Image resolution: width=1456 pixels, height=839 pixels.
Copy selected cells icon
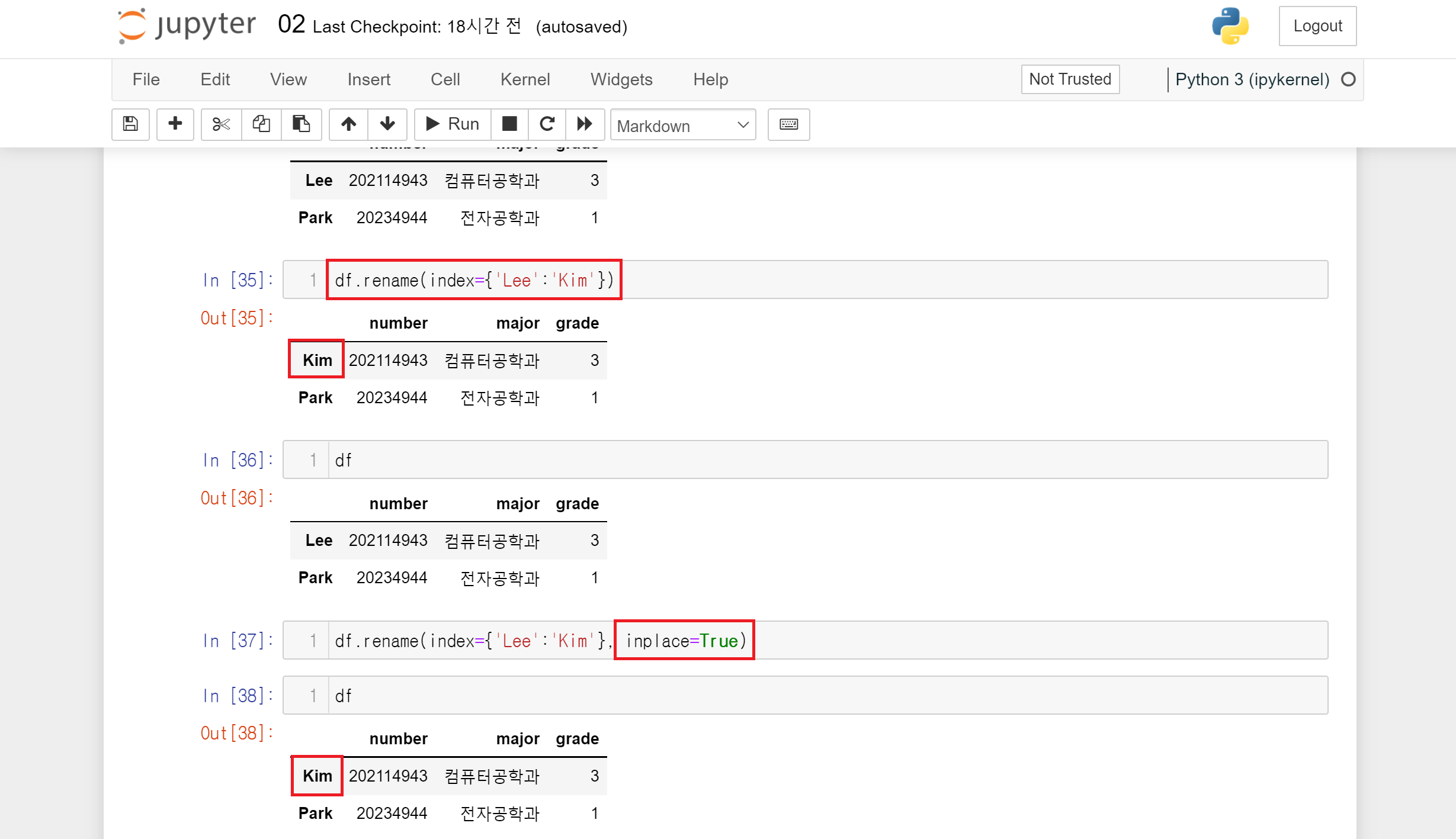pyautogui.click(x=261, y=124)
